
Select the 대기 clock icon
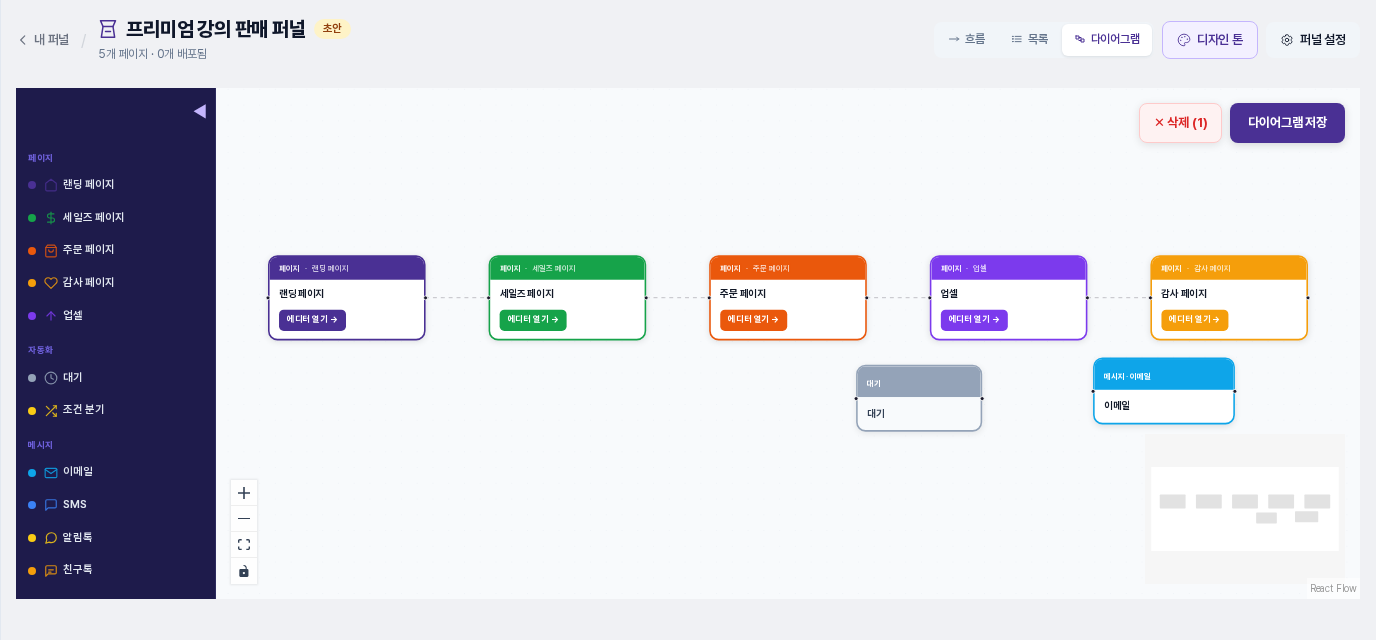(51, 378)
